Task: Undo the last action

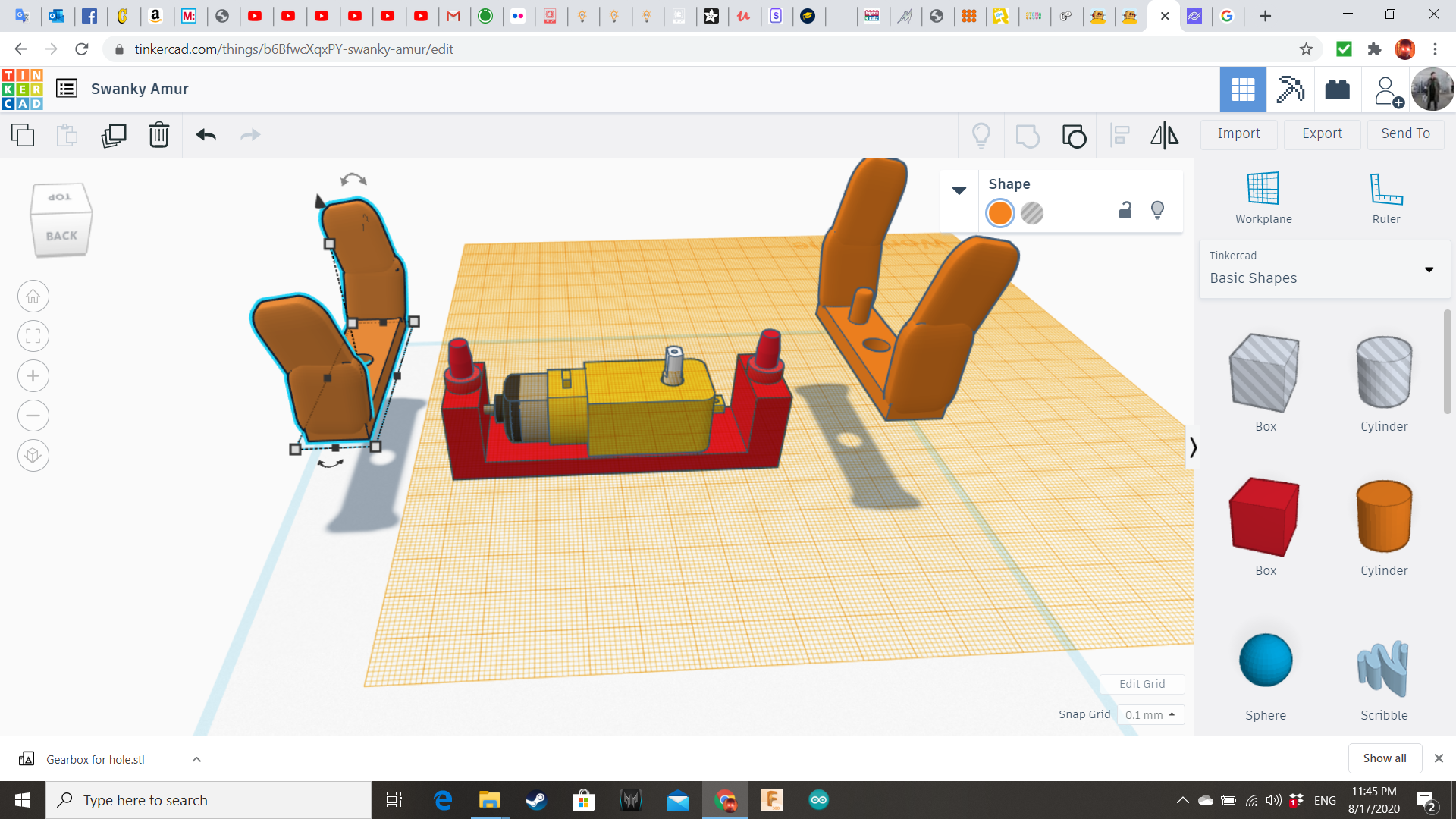Action: coord(206,136)
